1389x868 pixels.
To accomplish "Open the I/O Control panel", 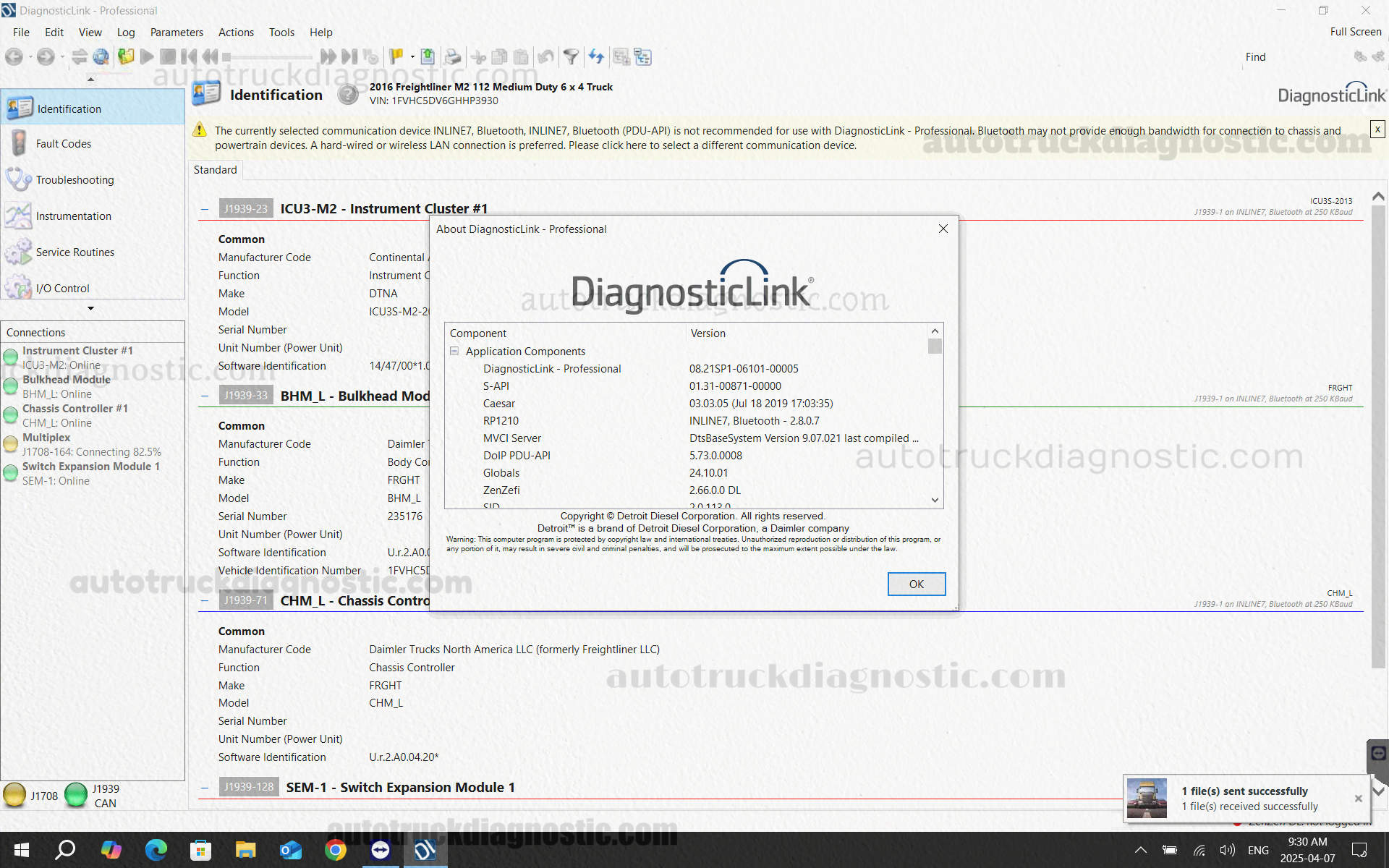I will 64,288.
